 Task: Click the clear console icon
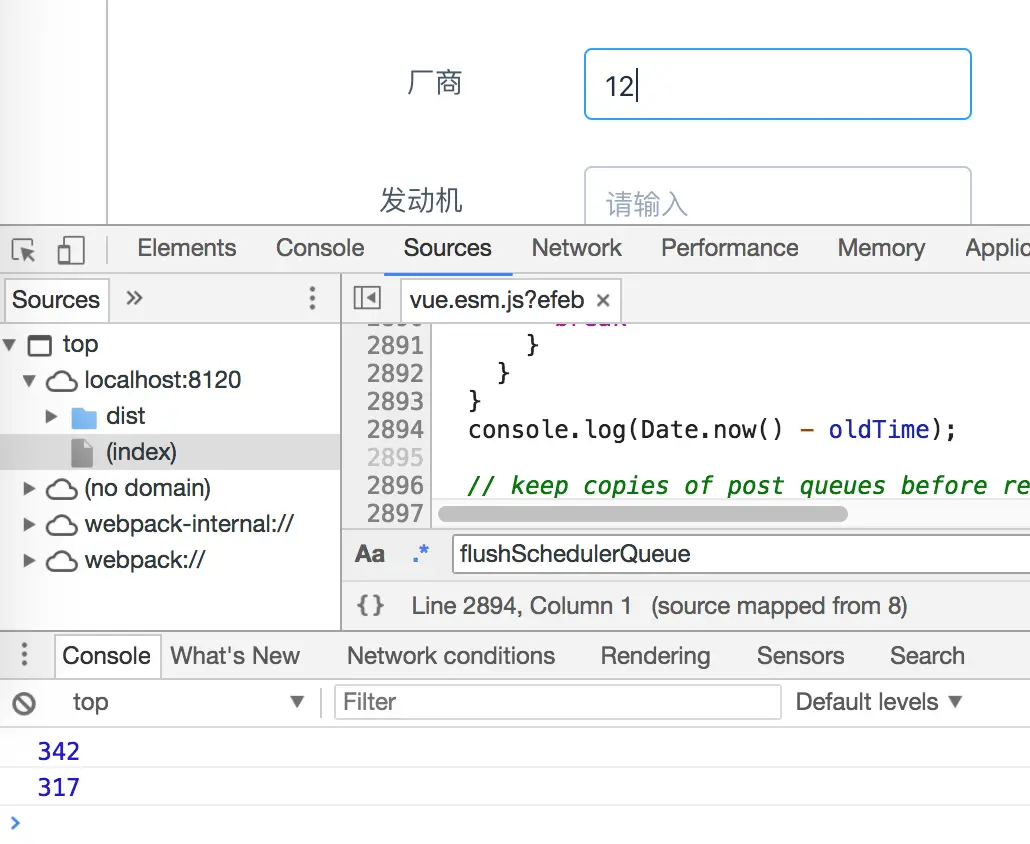click(x=24, y=703)
